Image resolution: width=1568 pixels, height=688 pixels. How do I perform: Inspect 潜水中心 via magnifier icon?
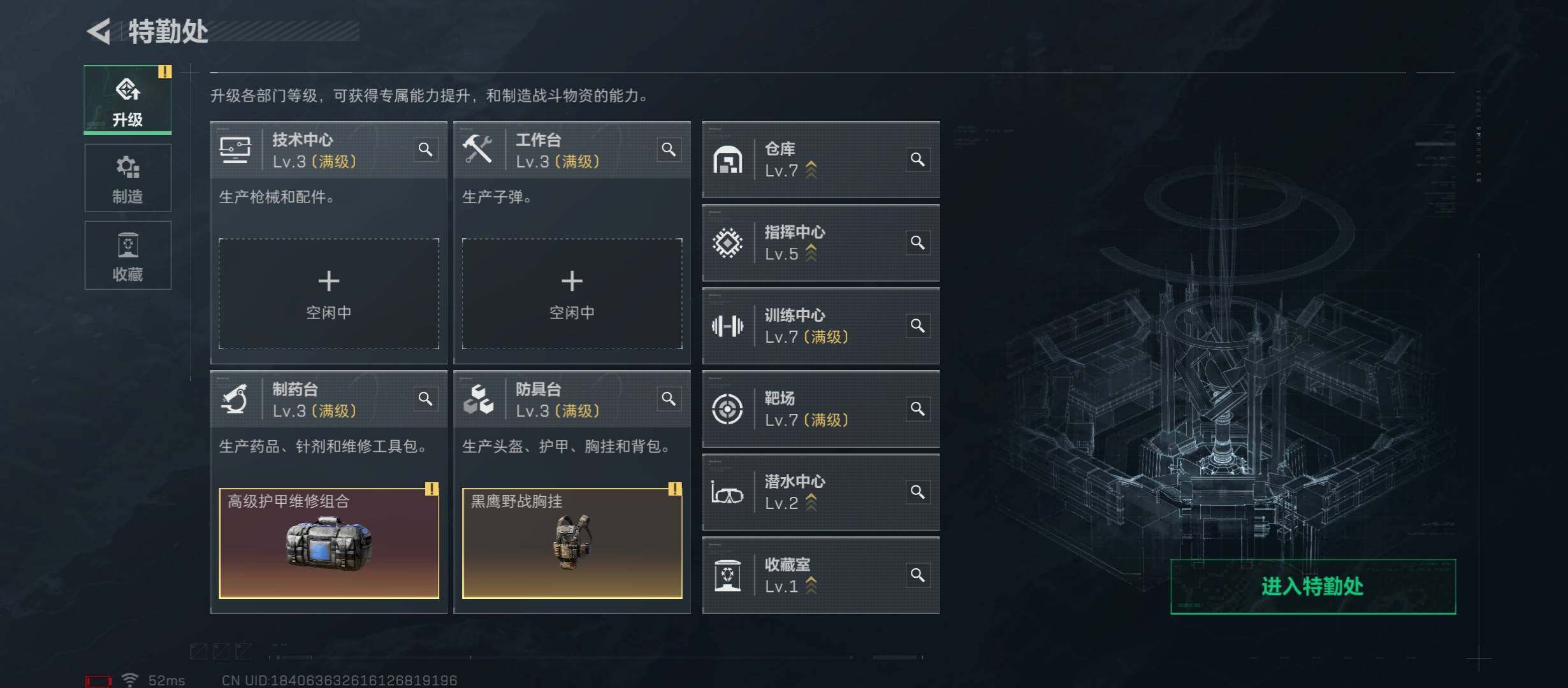pyautogui.click(x=918, y=492)
